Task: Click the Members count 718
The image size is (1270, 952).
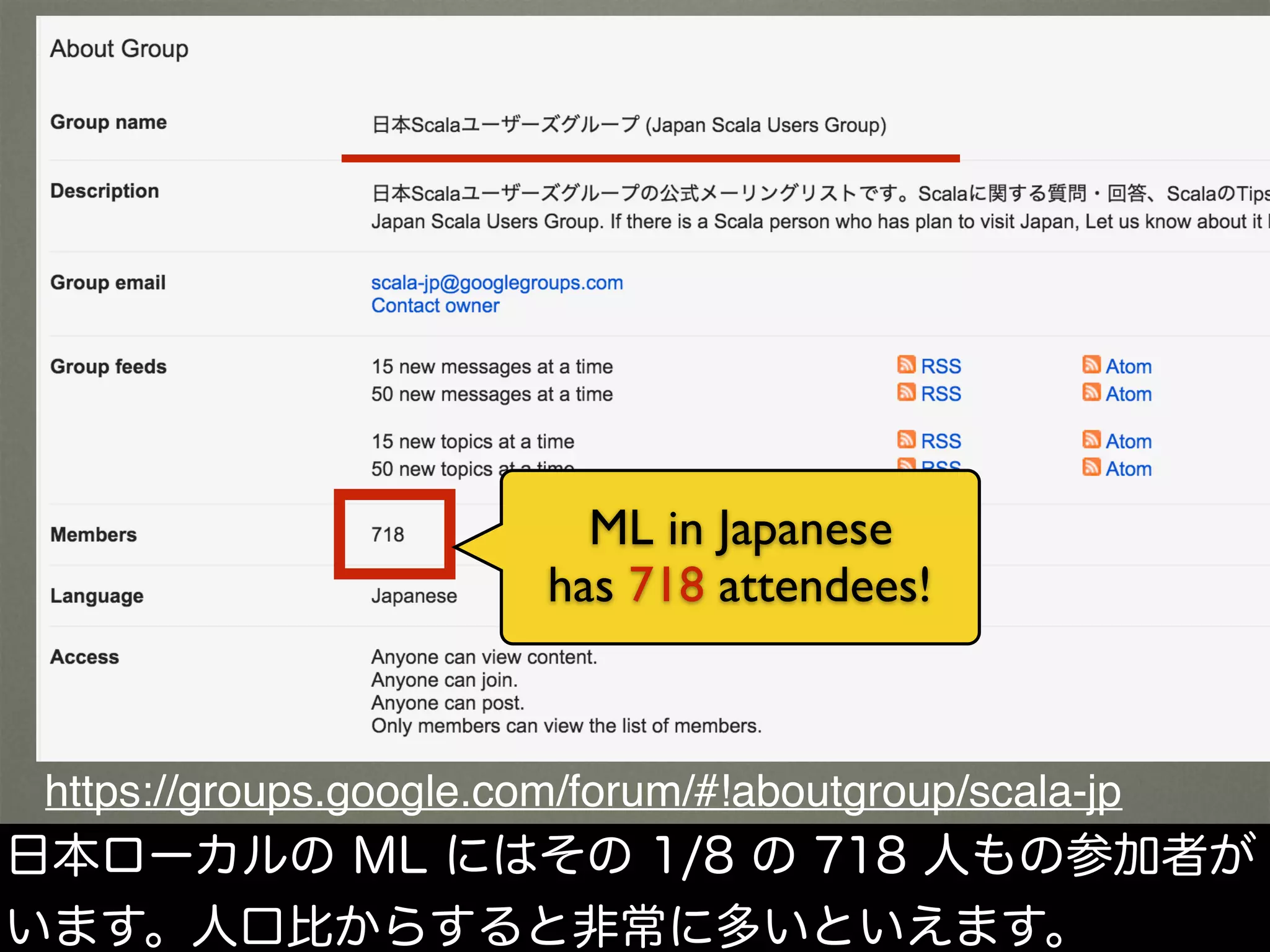Action: (388, 534)
